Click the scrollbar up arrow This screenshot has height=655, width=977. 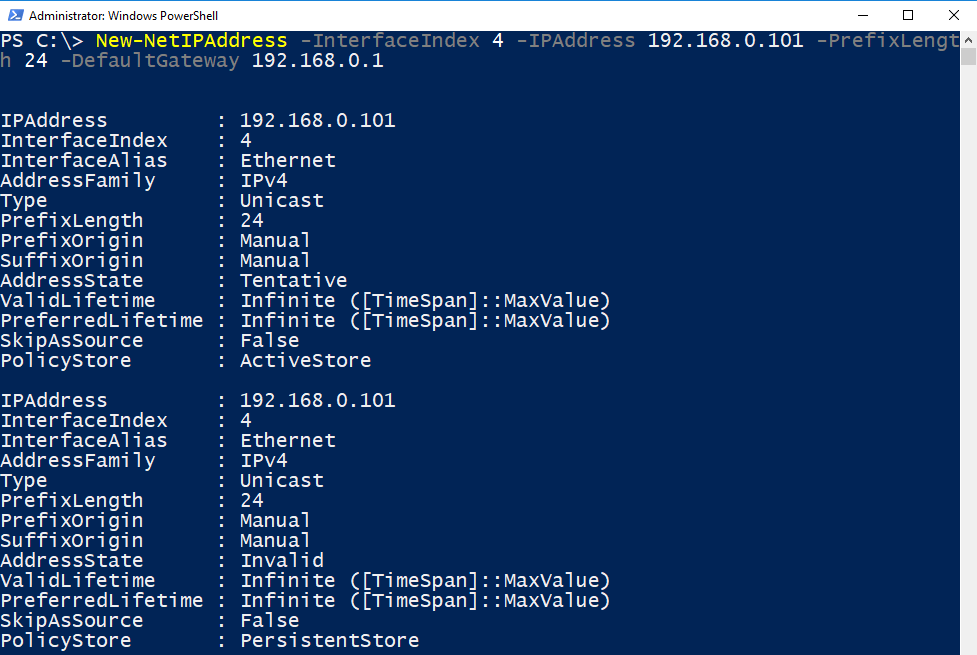pyautogui.click(x=968, y=39)
